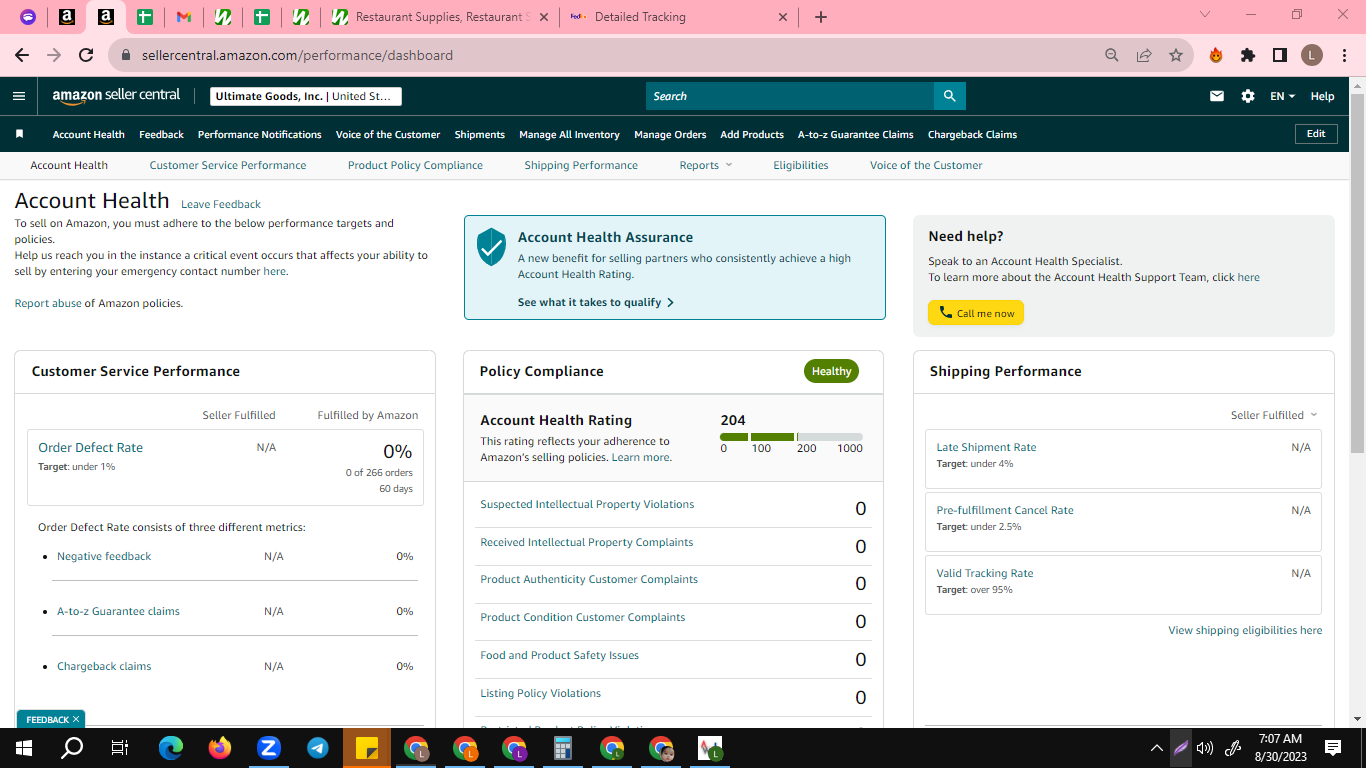Click the Edit navigation button
The height and width of the screenshot is (768, 1366).
tap(1316, 133)
